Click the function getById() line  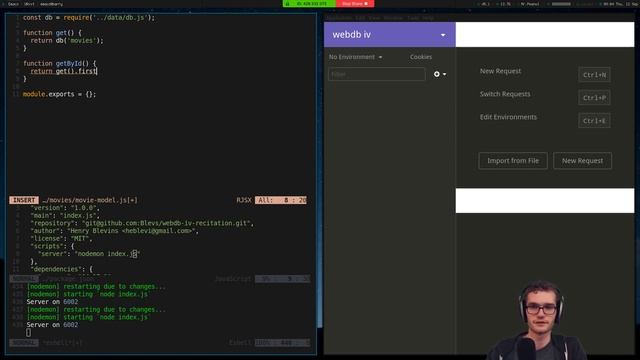click(x=60, y=64)
